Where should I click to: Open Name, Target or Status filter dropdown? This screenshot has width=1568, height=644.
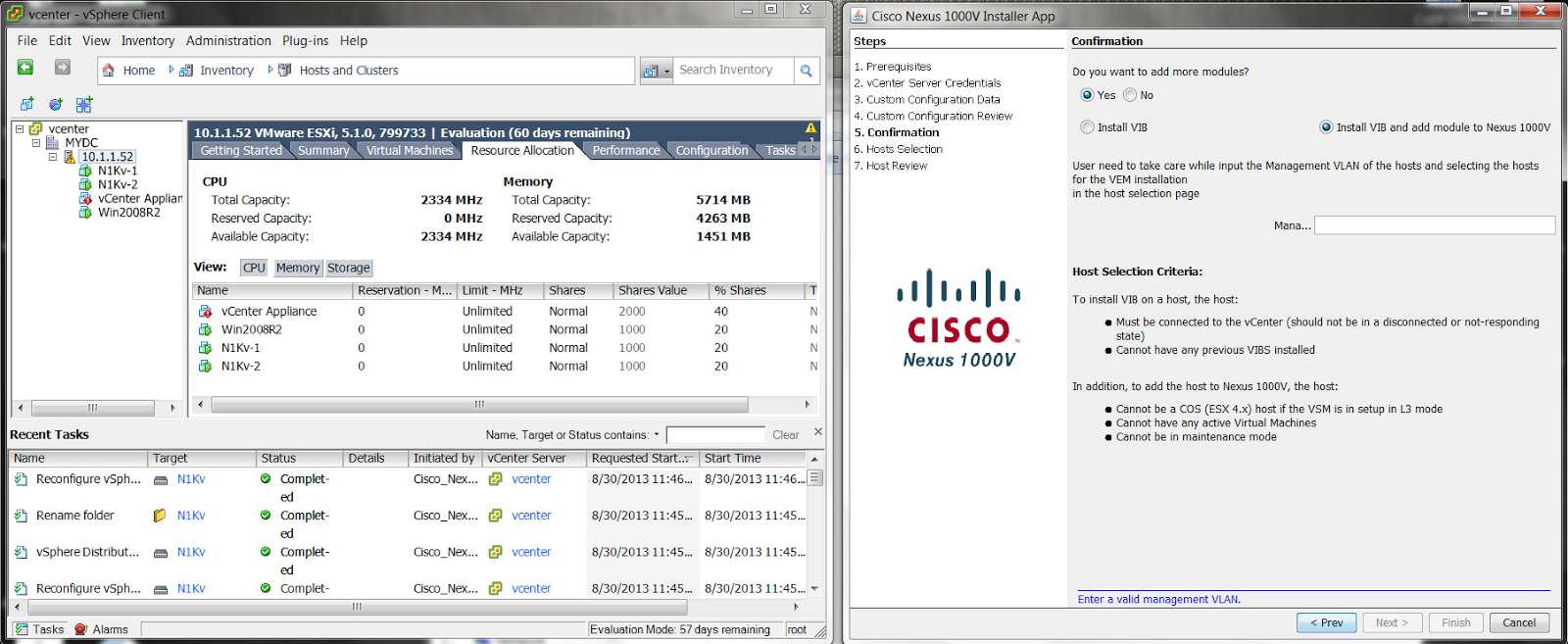pos(657,434)
